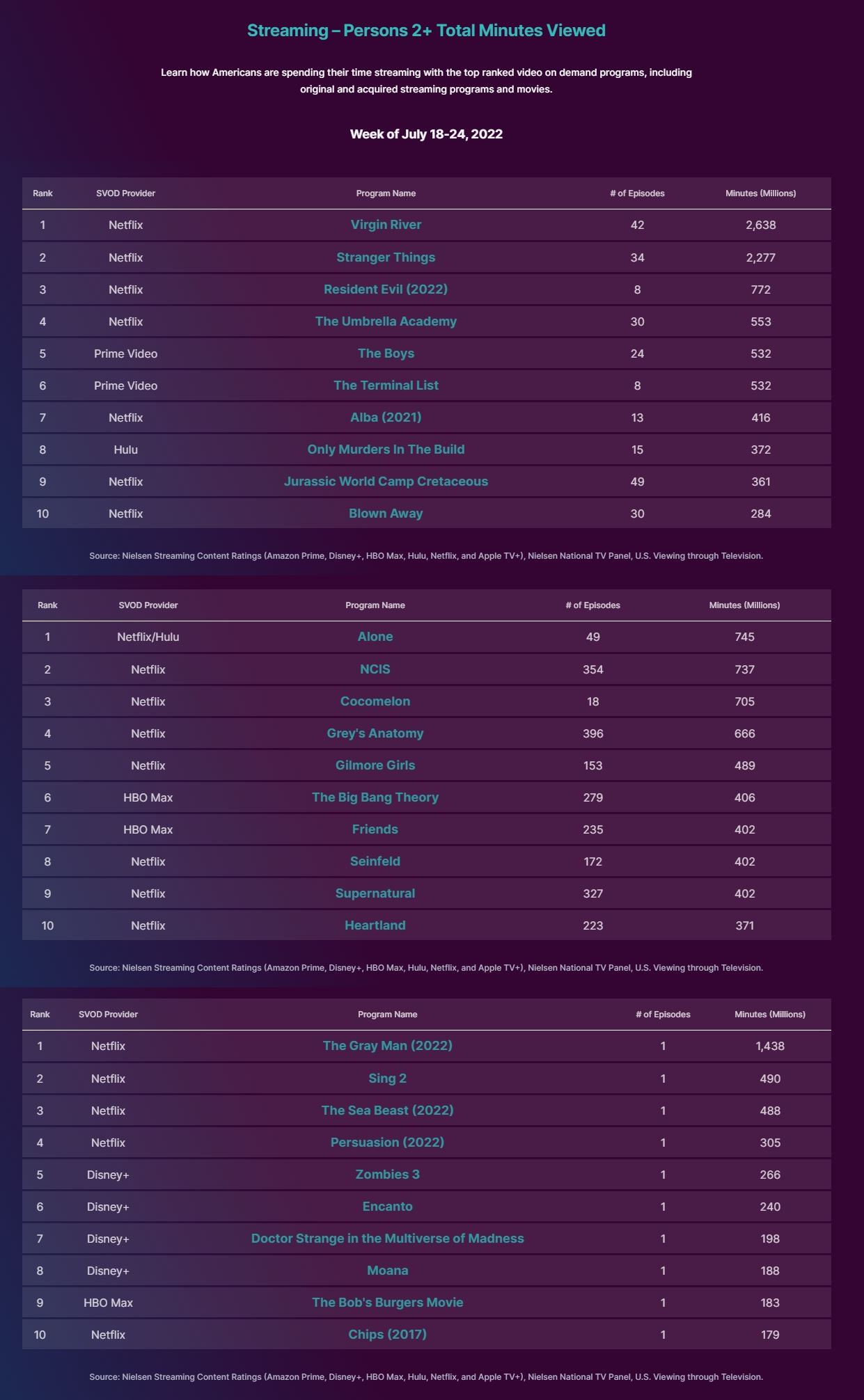This screenshot has height=1400, width=864.
Task: Open Resident Evil (2022) link
Action: point(386,289)
